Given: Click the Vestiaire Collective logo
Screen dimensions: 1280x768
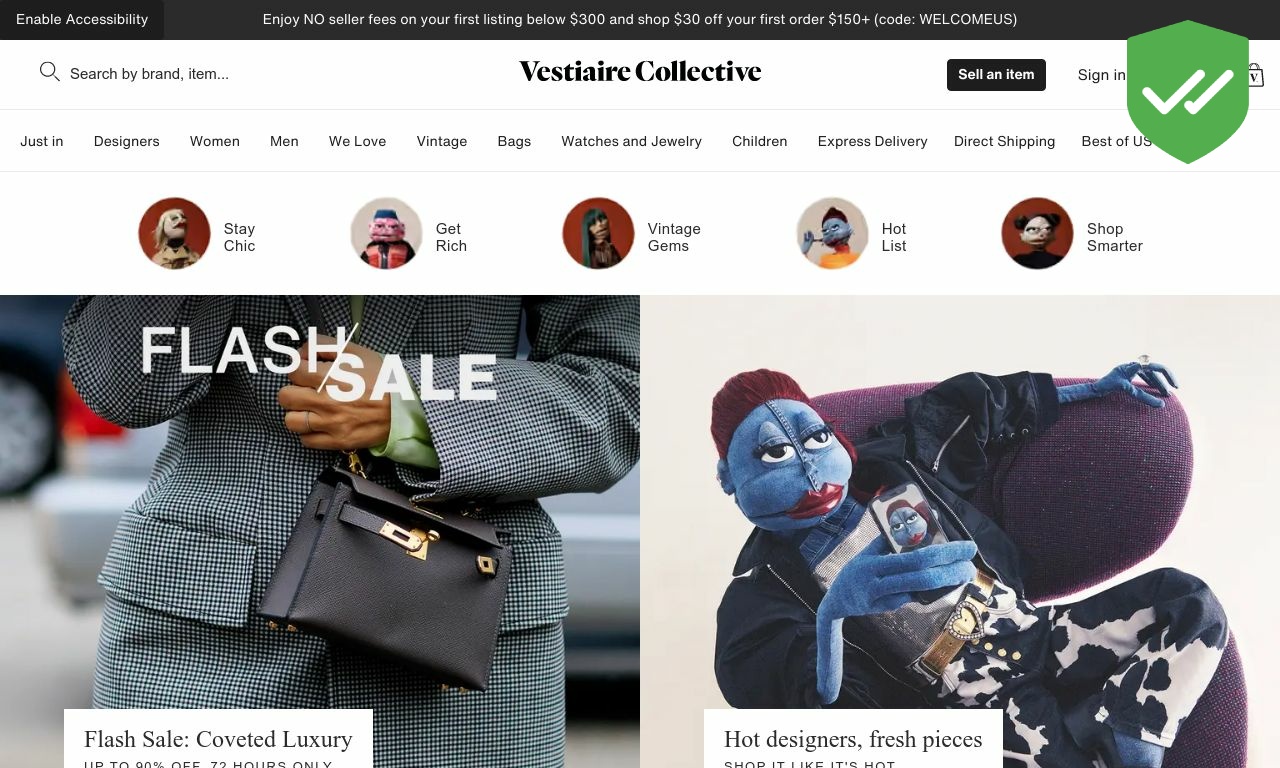Looking at the screenshot, I should (640, 71).
